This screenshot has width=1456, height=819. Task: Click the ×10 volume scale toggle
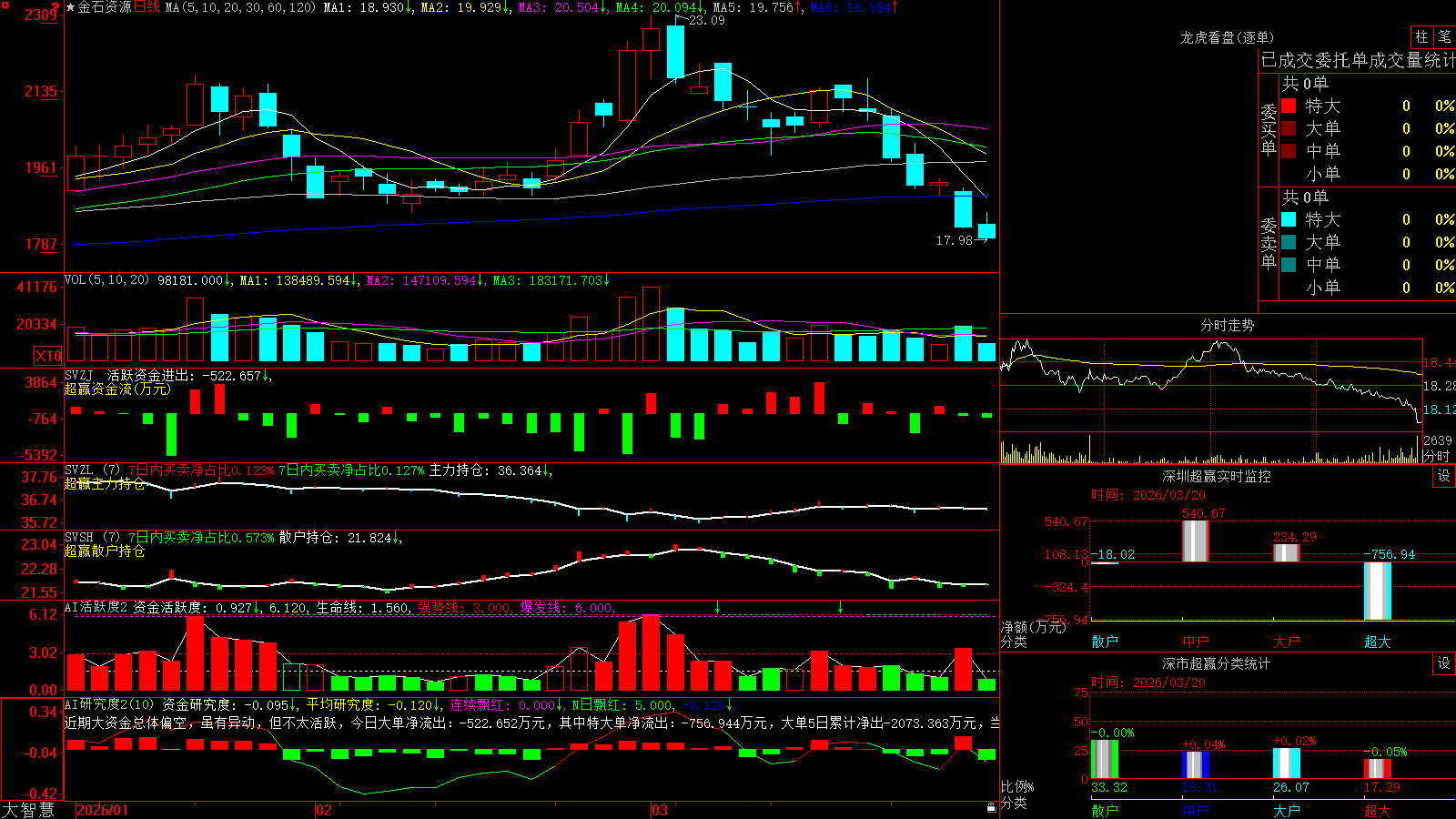click(48, 356)
